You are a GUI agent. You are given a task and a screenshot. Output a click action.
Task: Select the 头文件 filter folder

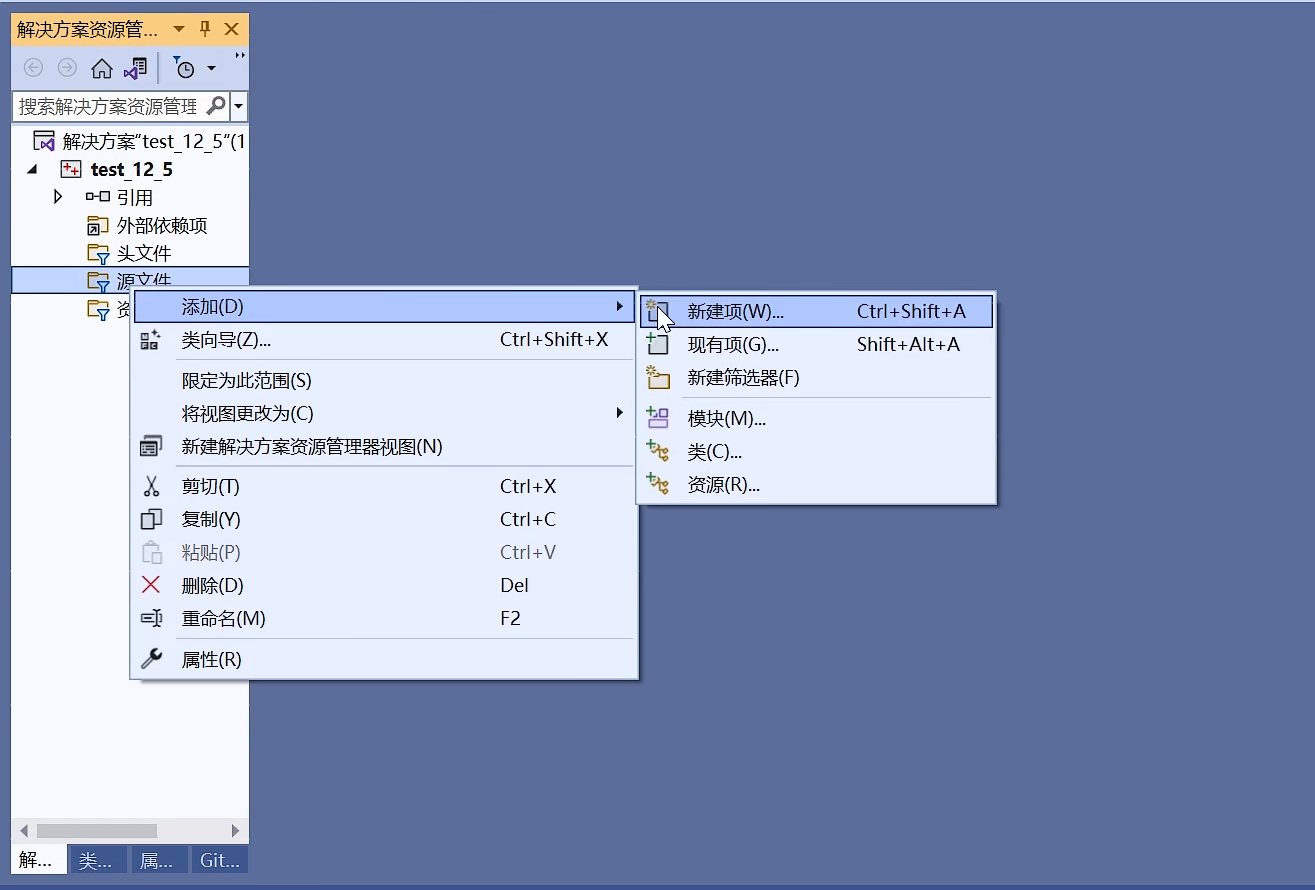click(144, 254)
